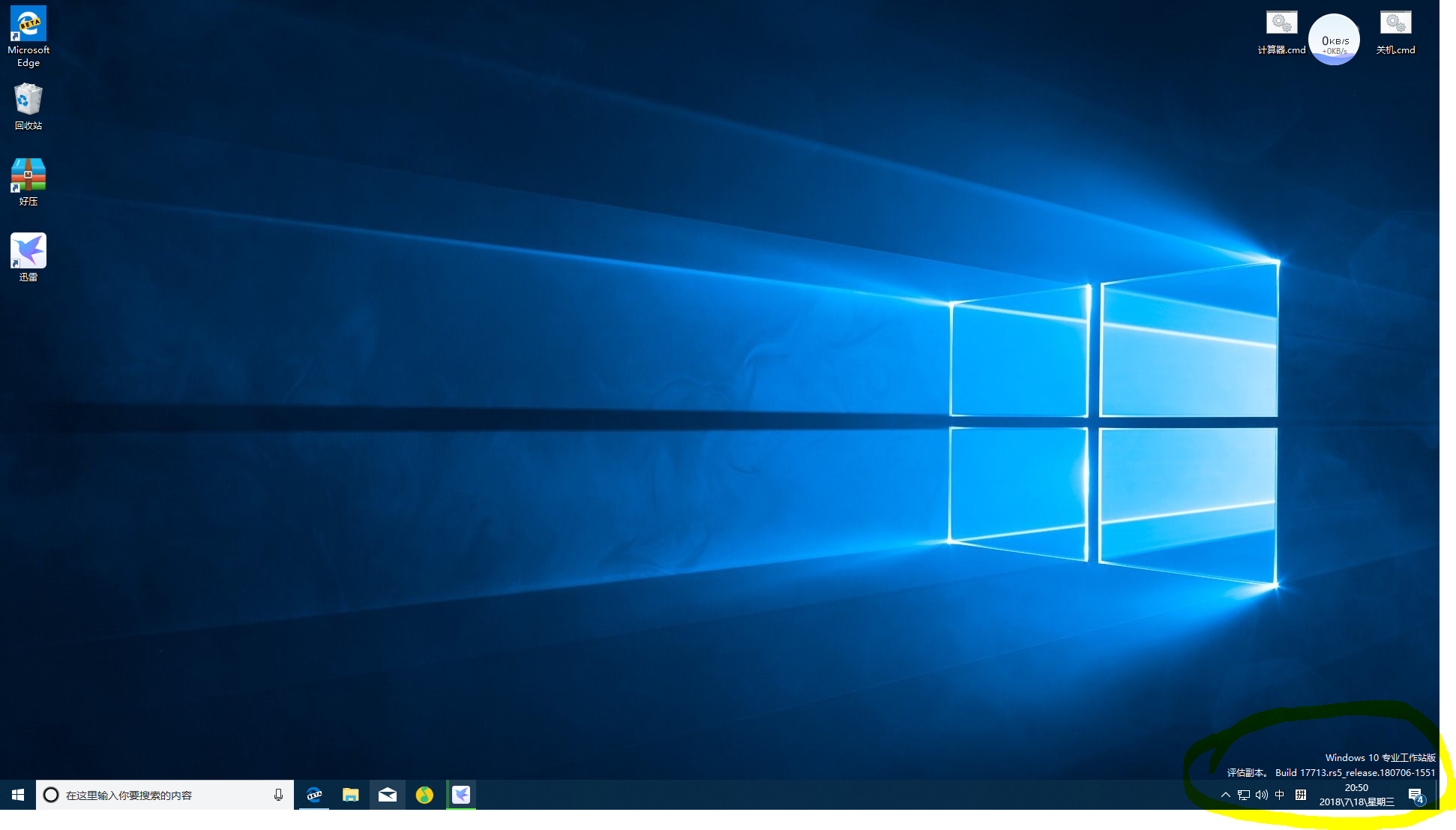Open Edge Beta from the taskbar
Screen dimensions: 1456x830
pos(314,795)
